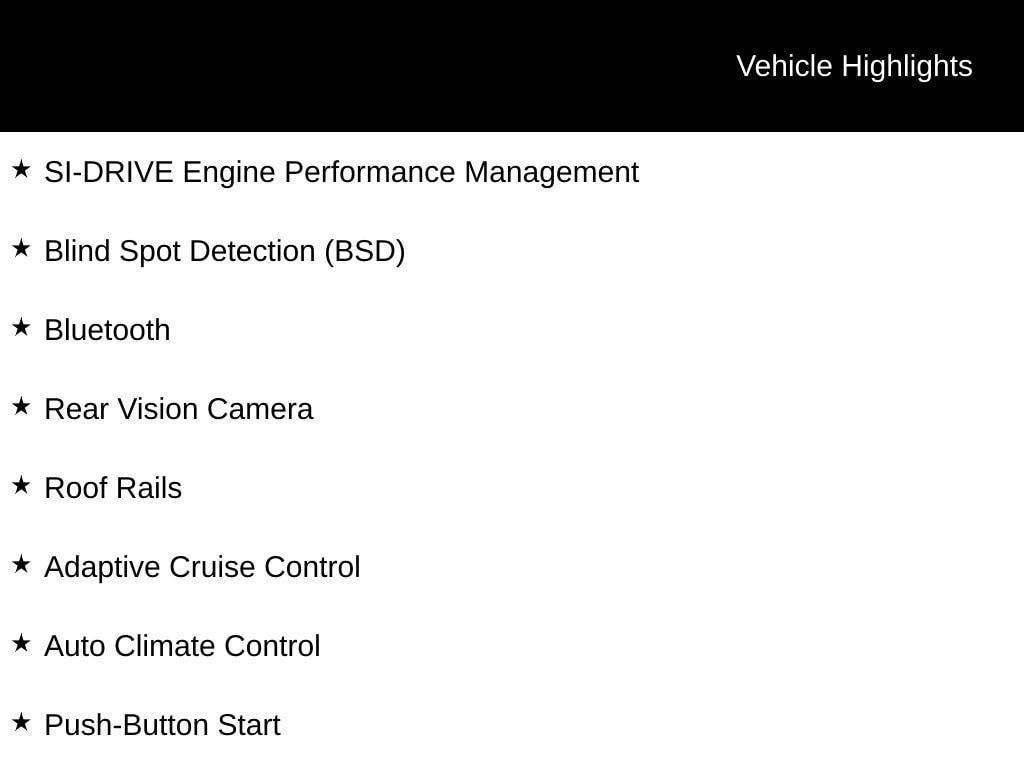Click the star beside Adaptive Cruise Control

[21, 564]
